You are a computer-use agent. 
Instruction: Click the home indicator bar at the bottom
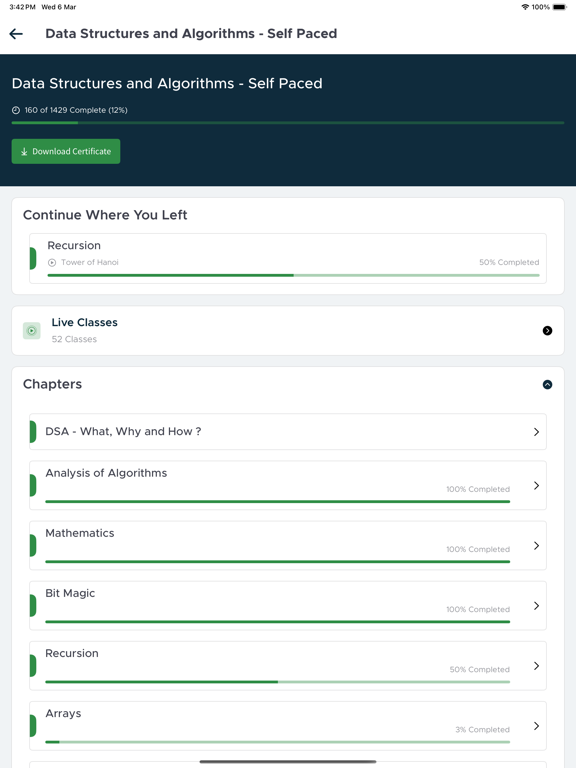pyautogui.click(x=288, y=762)
